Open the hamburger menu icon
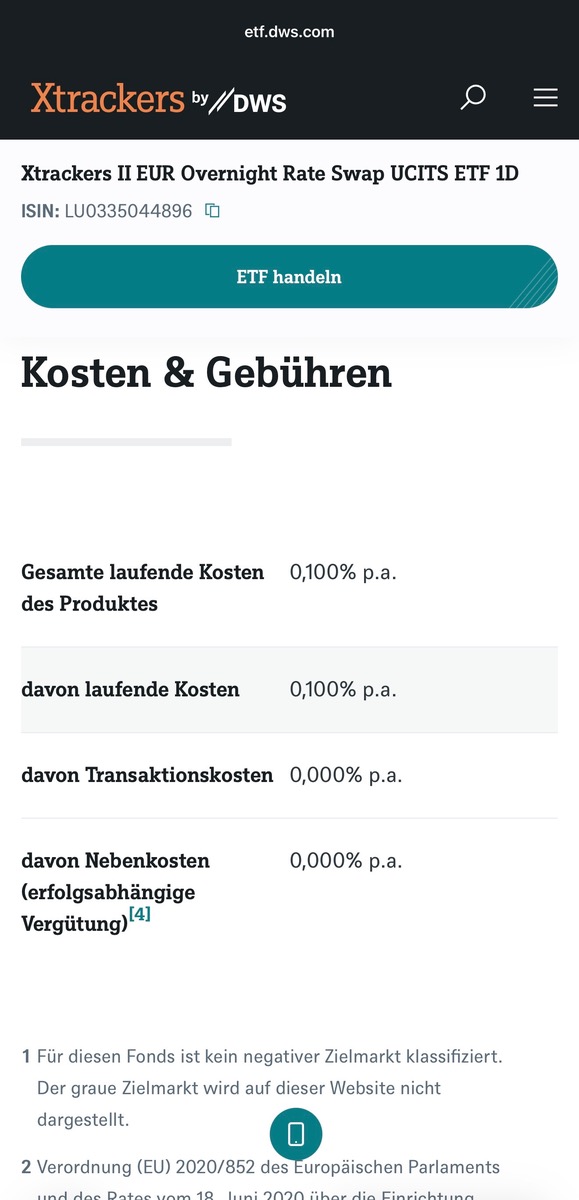This screenshot has width=579, height=1200. click(545, 97)
